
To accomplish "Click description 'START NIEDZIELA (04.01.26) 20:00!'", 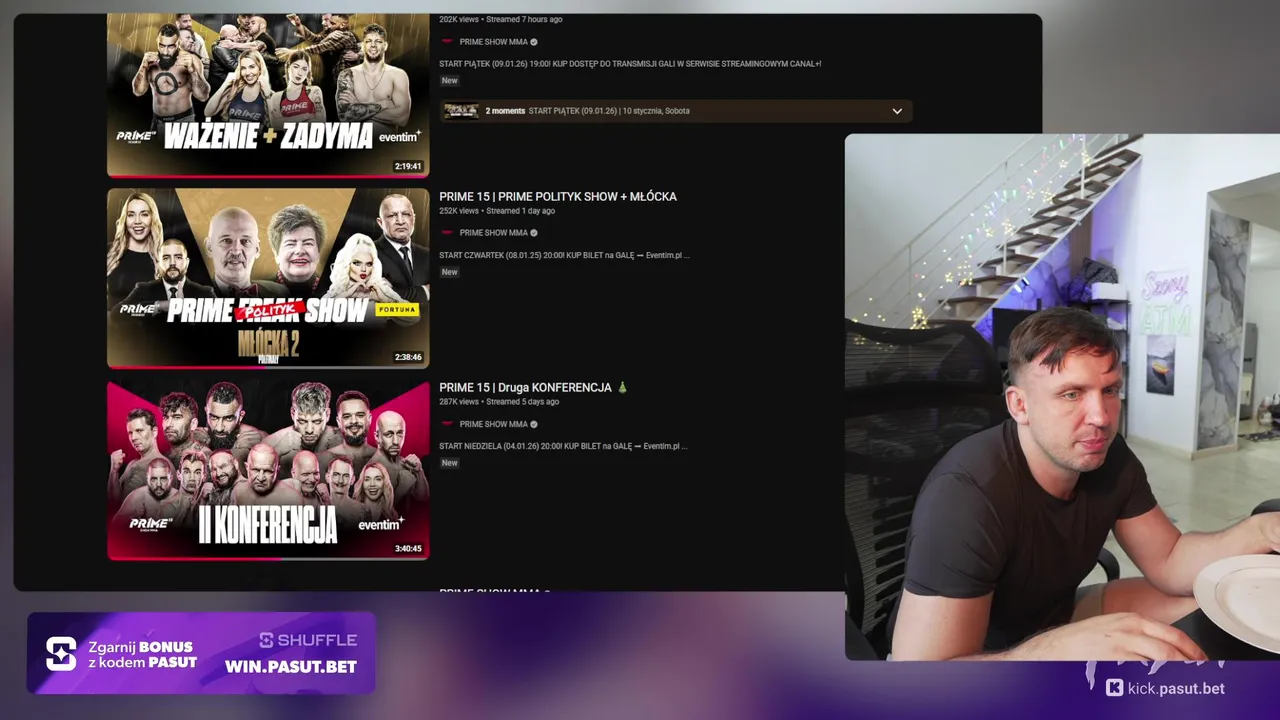I will tap(563, 446).
